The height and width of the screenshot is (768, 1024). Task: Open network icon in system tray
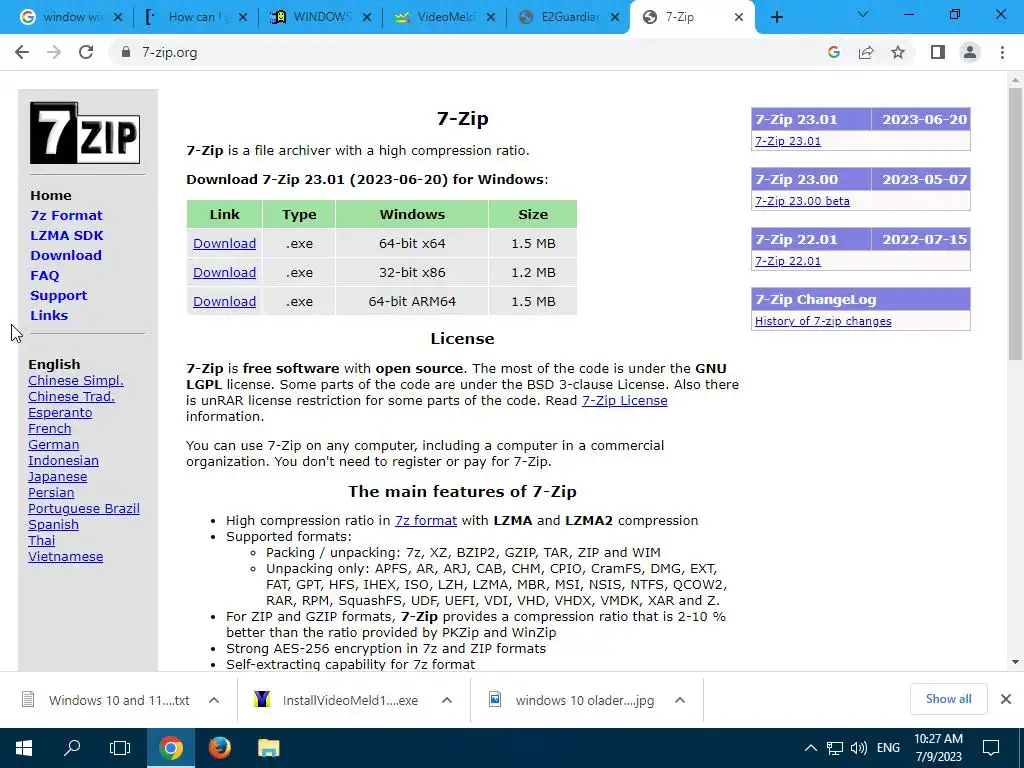pos(835,748)
